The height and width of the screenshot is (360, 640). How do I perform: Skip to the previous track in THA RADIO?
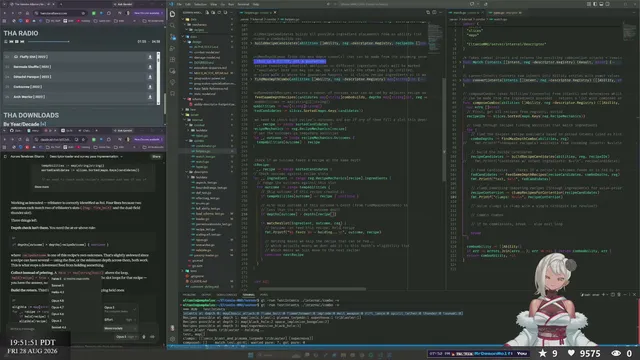[x=11, y=42]
